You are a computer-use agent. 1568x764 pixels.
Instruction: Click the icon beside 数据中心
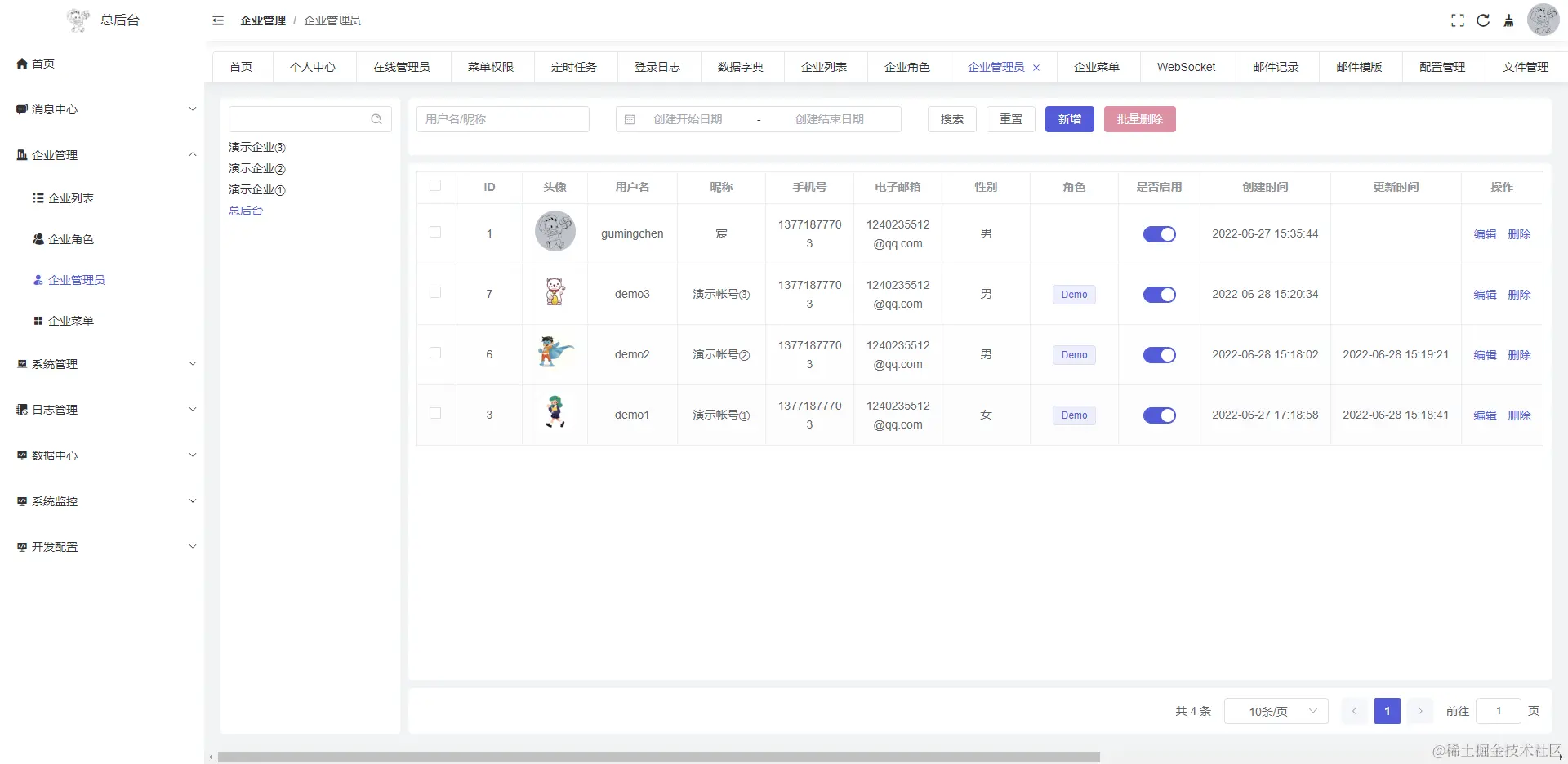pyautogui.click(x=22, y=455)
